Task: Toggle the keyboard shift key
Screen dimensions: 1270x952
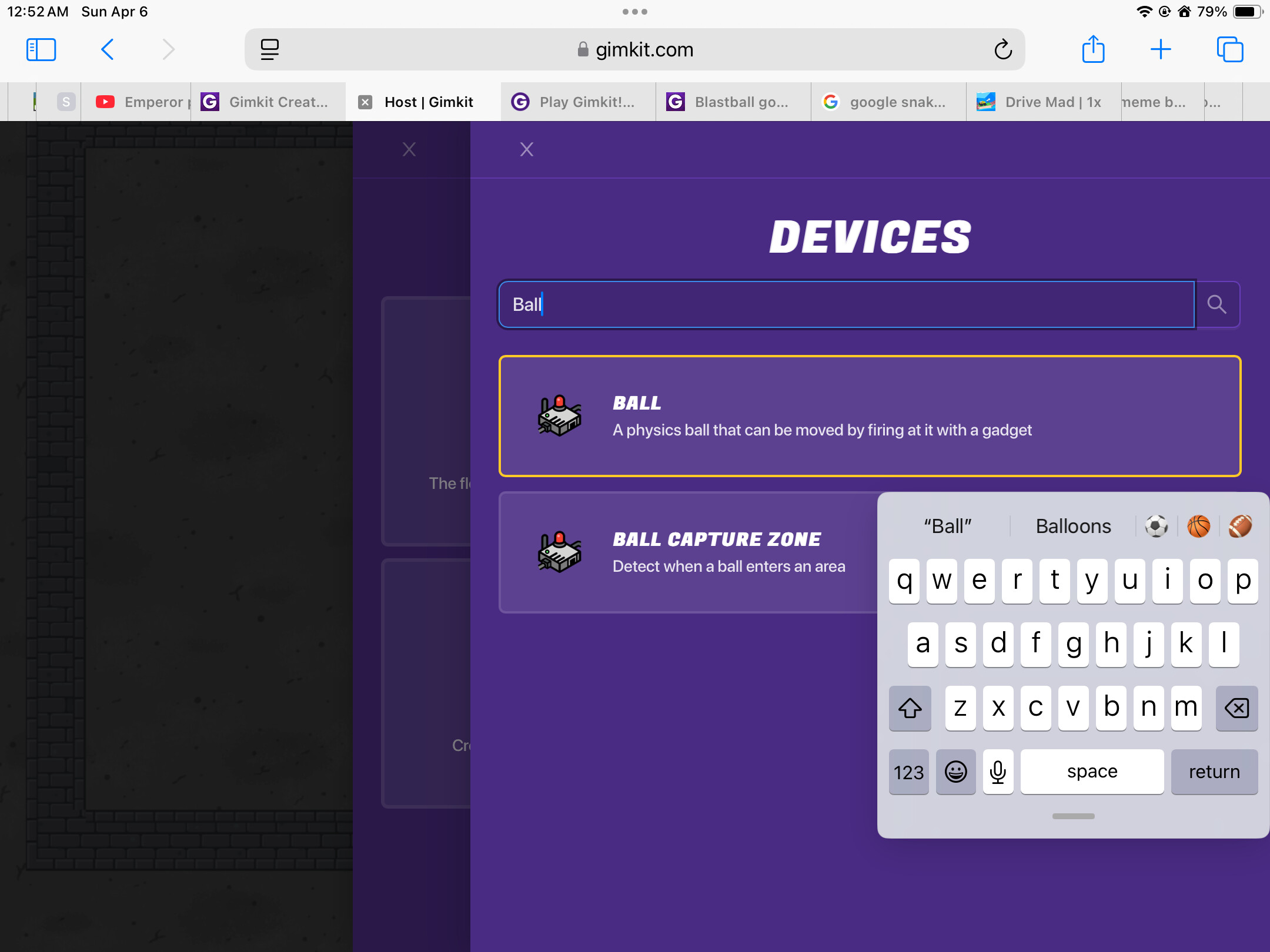Action: pyautogui.click(x=910, y=708)
